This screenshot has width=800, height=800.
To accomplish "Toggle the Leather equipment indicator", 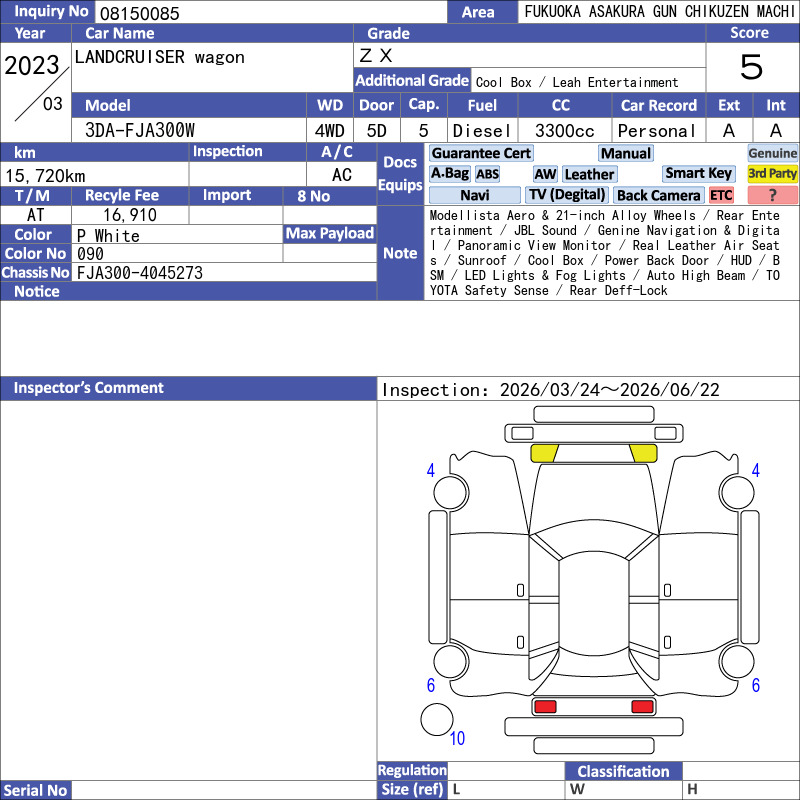I will (589, 174).
